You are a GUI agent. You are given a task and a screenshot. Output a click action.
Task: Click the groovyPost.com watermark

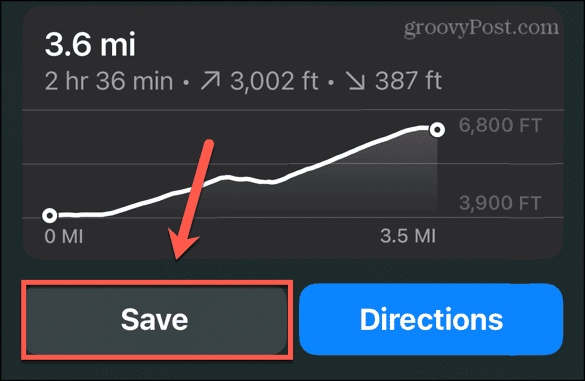[481, 27]
